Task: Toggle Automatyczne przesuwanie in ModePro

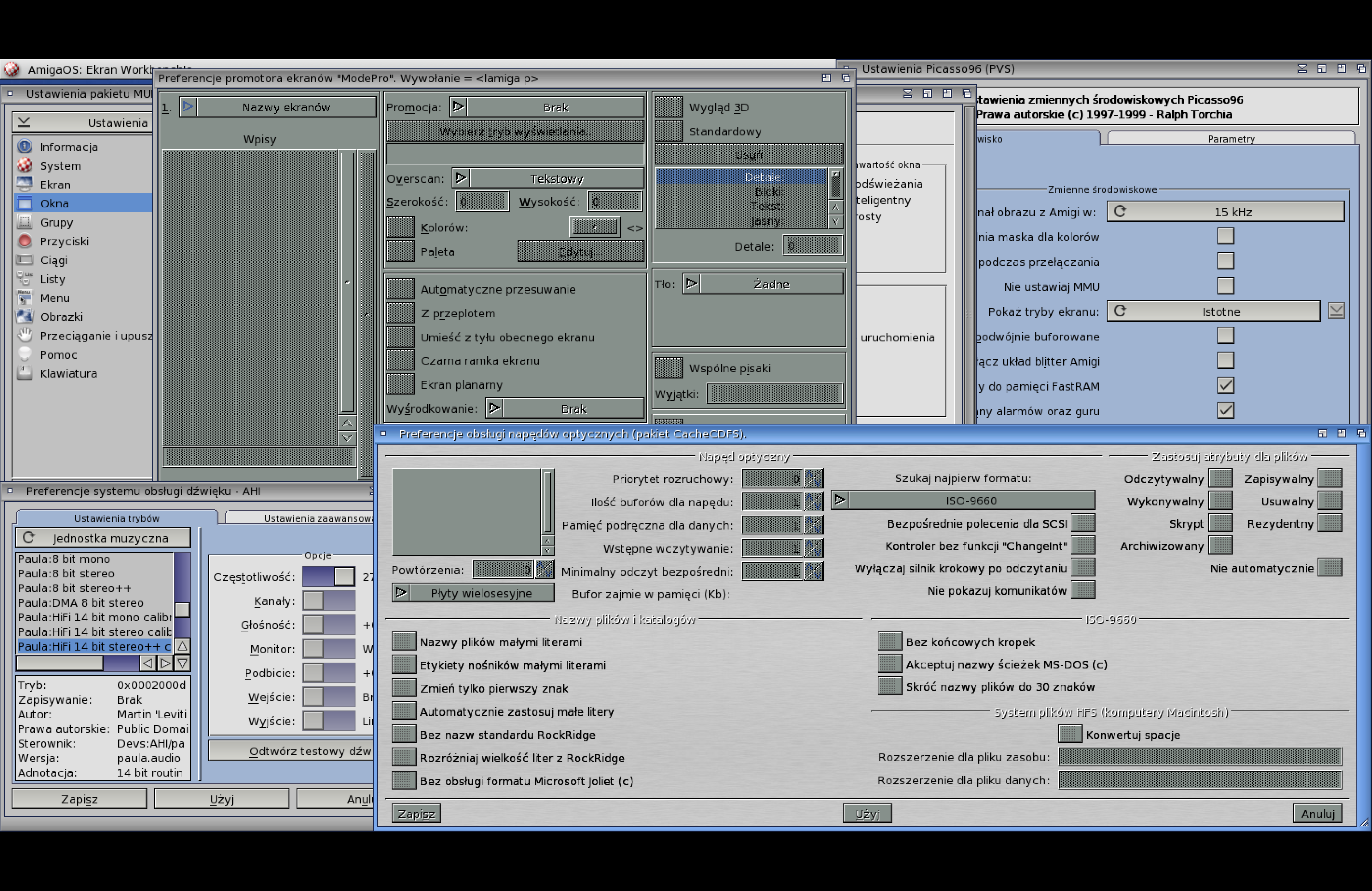Action: tap(400, 289)
